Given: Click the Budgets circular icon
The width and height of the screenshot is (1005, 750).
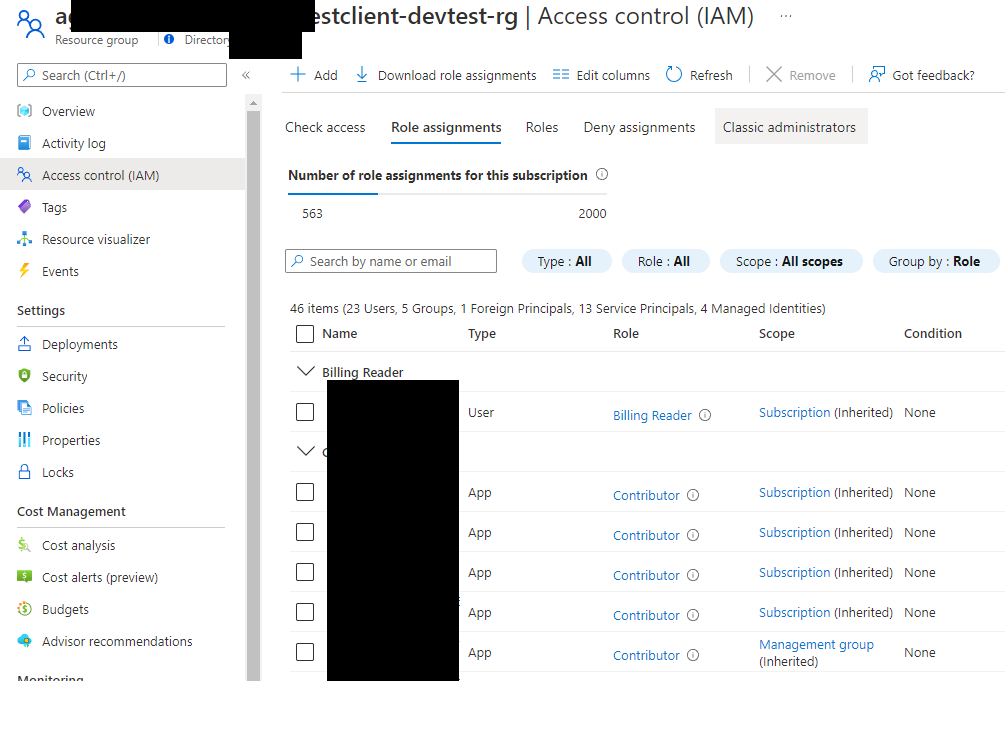Looking at the screenshot, I should click(24, 608).
